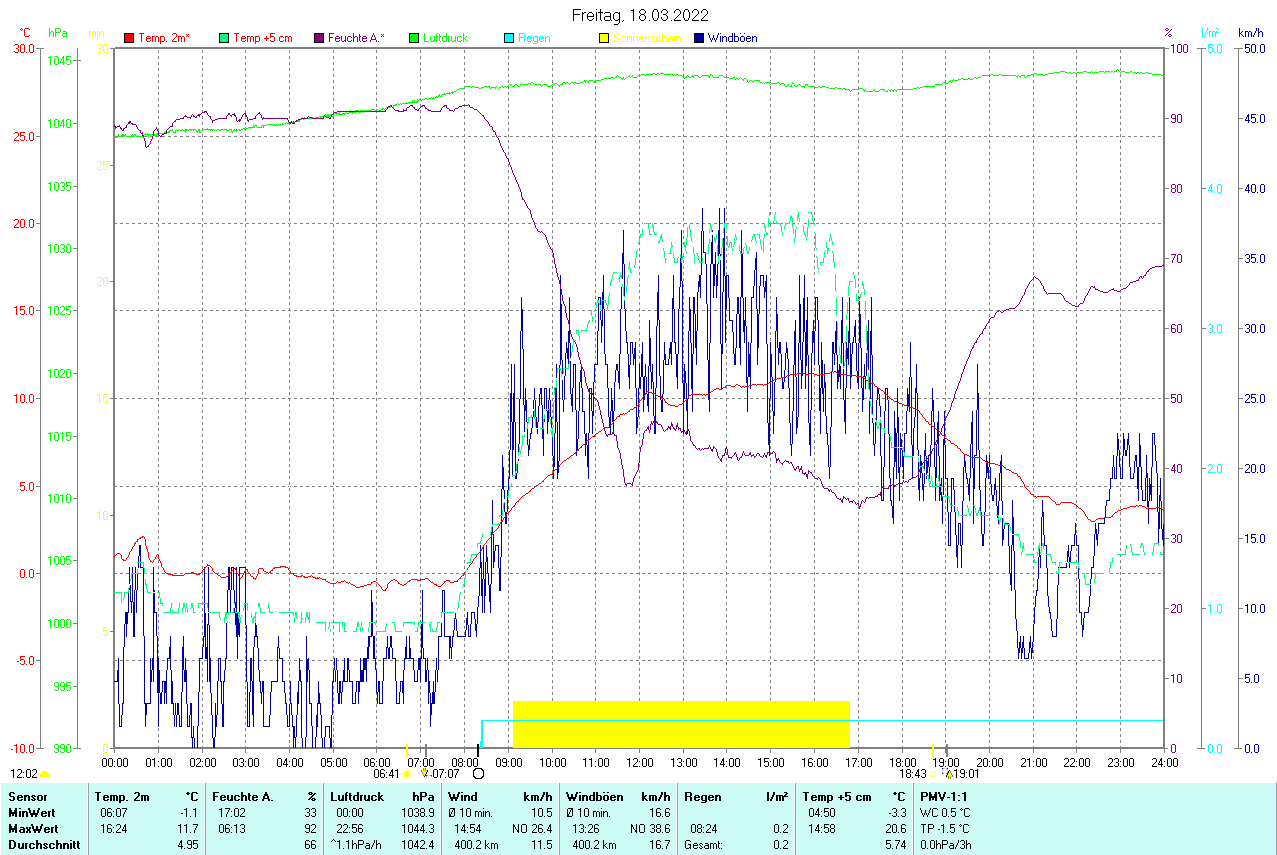Screen dimensions: 1277x855
Task: Click the 1045 pressure axis label
Action: (x=59, y=61)
